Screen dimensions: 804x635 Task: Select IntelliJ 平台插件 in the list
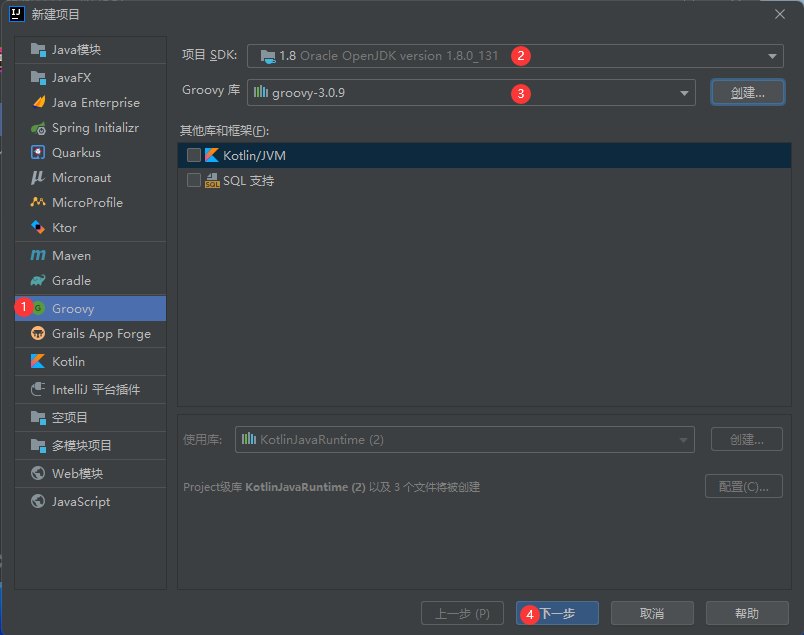click(x=90, y=389)
